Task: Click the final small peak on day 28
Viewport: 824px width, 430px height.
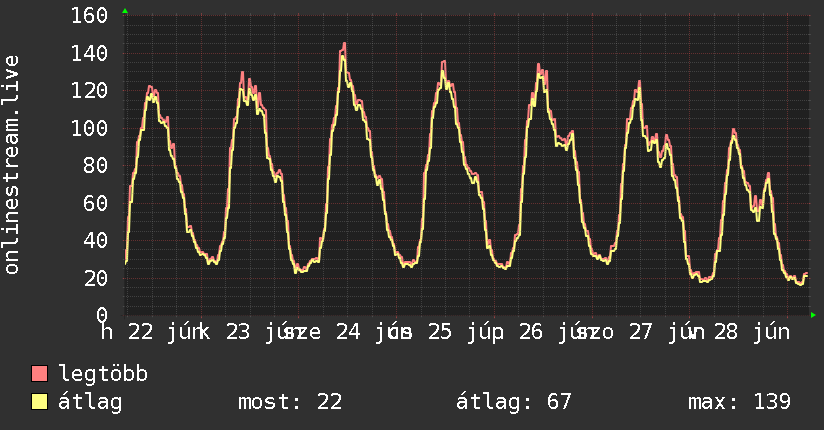Action: 768,175
